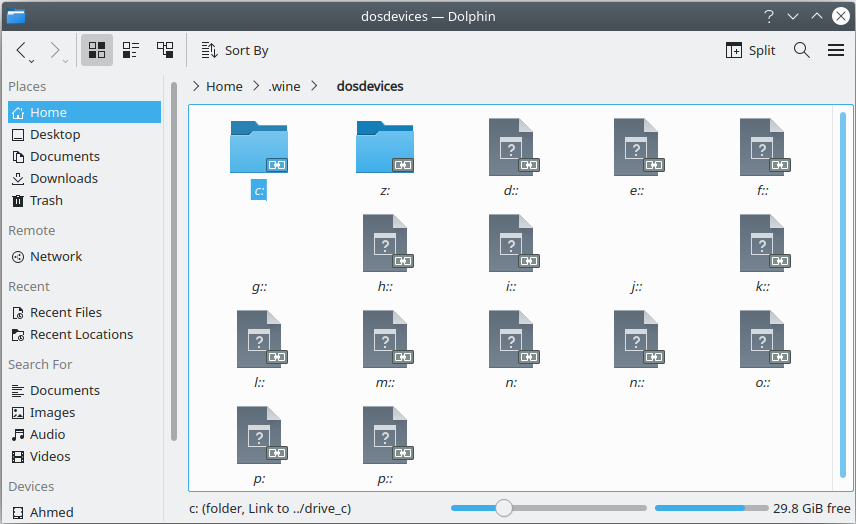Click dosdevices in the breadcrumb

click(x=370, y=86)
